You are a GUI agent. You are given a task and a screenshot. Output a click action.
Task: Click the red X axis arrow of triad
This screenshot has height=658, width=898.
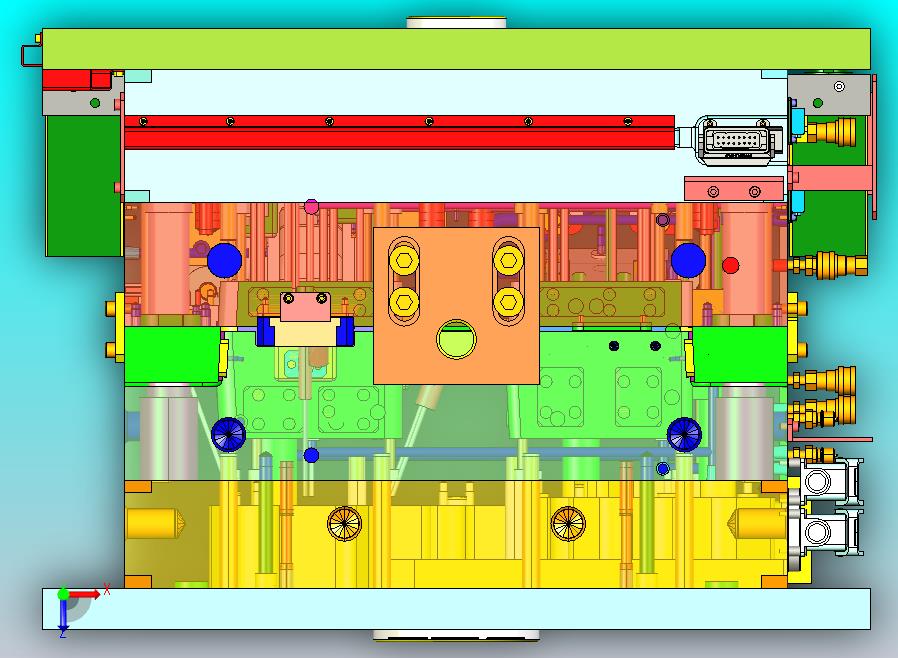pos(86,594)
